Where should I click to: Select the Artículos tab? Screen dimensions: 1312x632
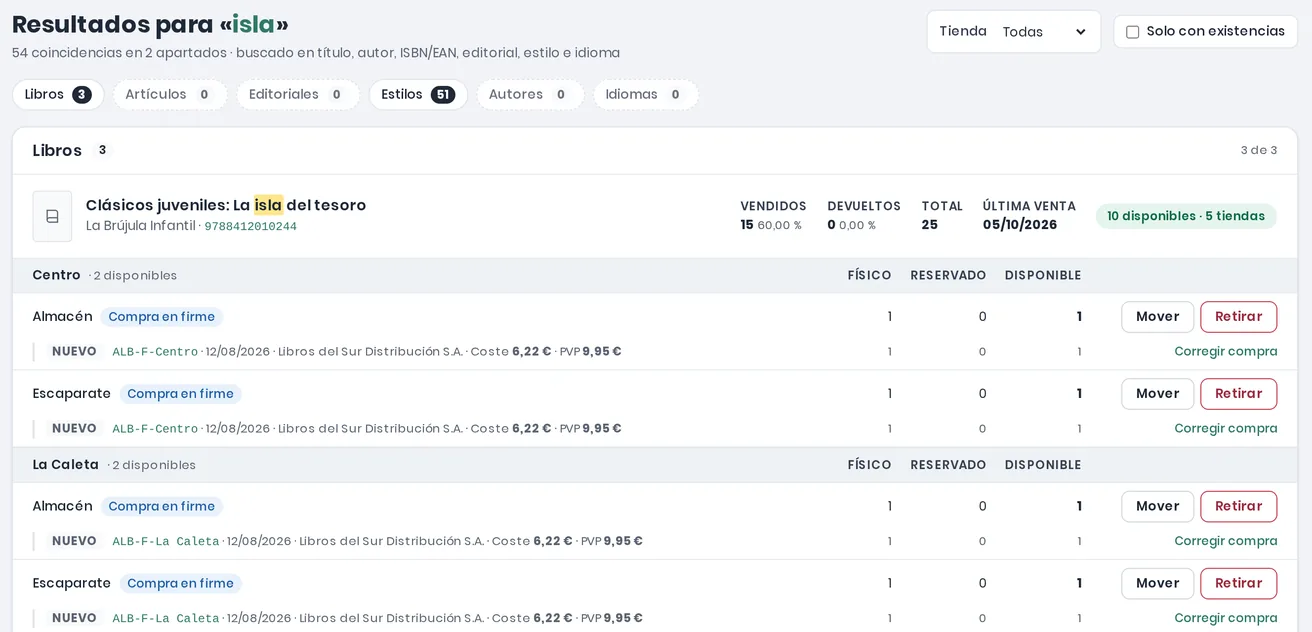[x=170, y=95]
